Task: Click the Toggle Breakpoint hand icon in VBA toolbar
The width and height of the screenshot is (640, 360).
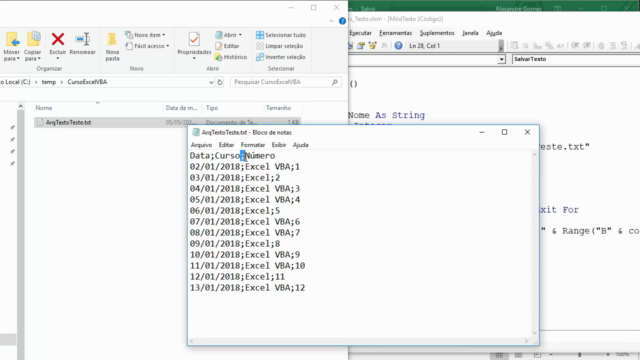Action: [601, 46]
